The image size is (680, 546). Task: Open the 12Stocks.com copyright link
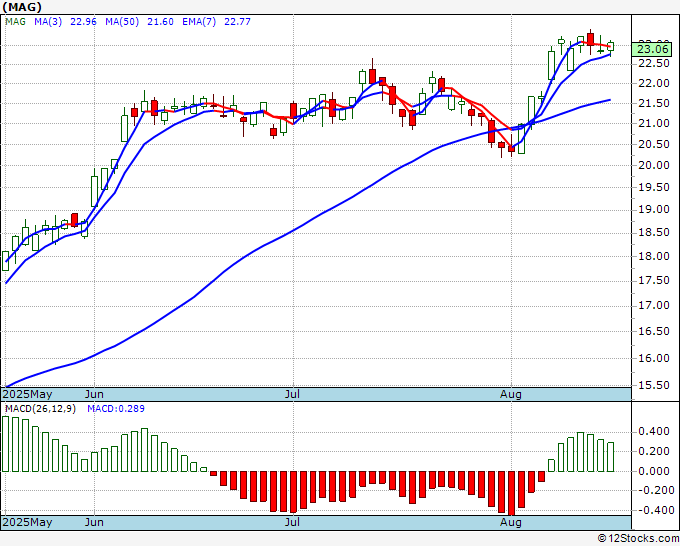[x=638, y=539]
